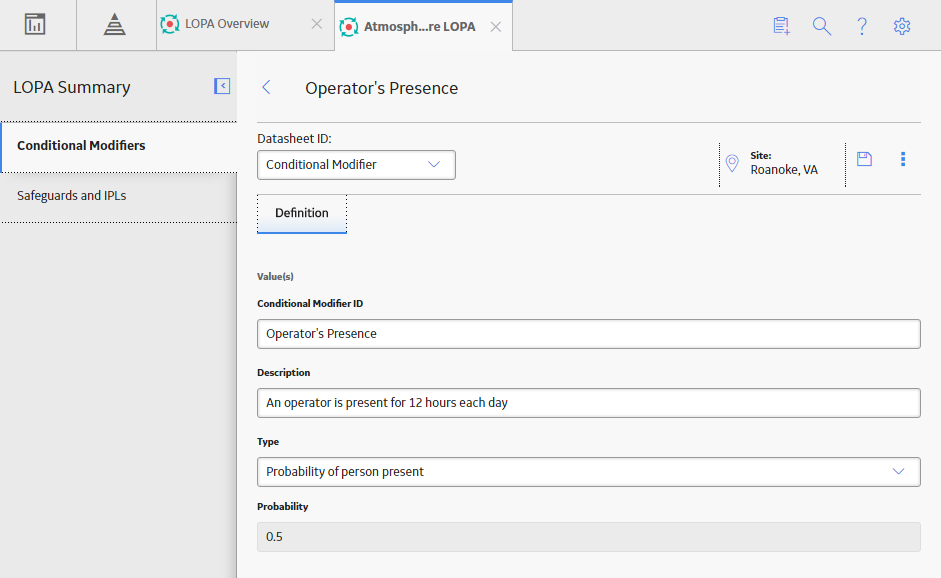
Task: Click the Roanoke, VA site text
Action: [784, 170]
